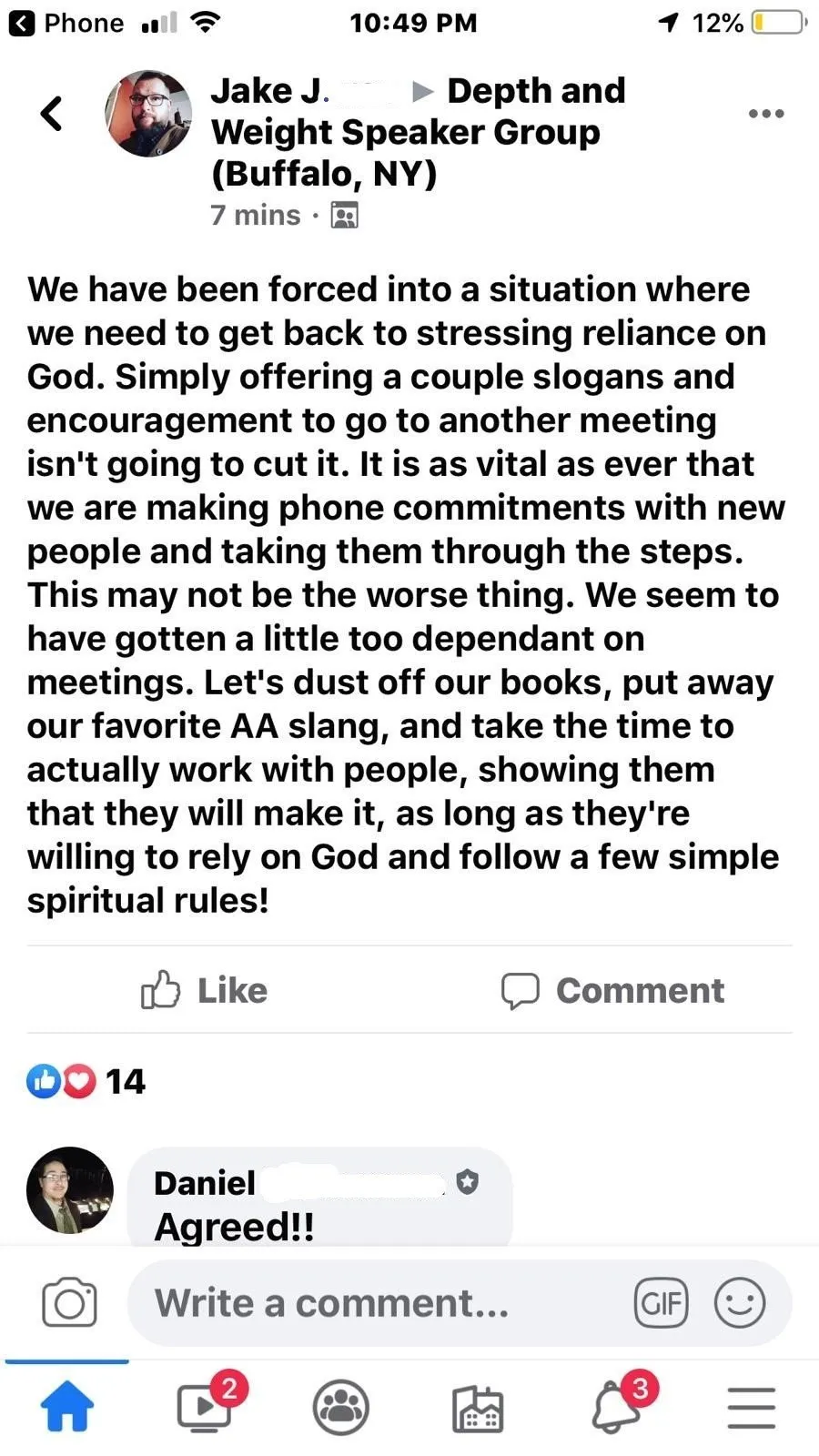819x1456 pixels.
Task: Open the emoji smiley picker
Action: click(739, 1303)
